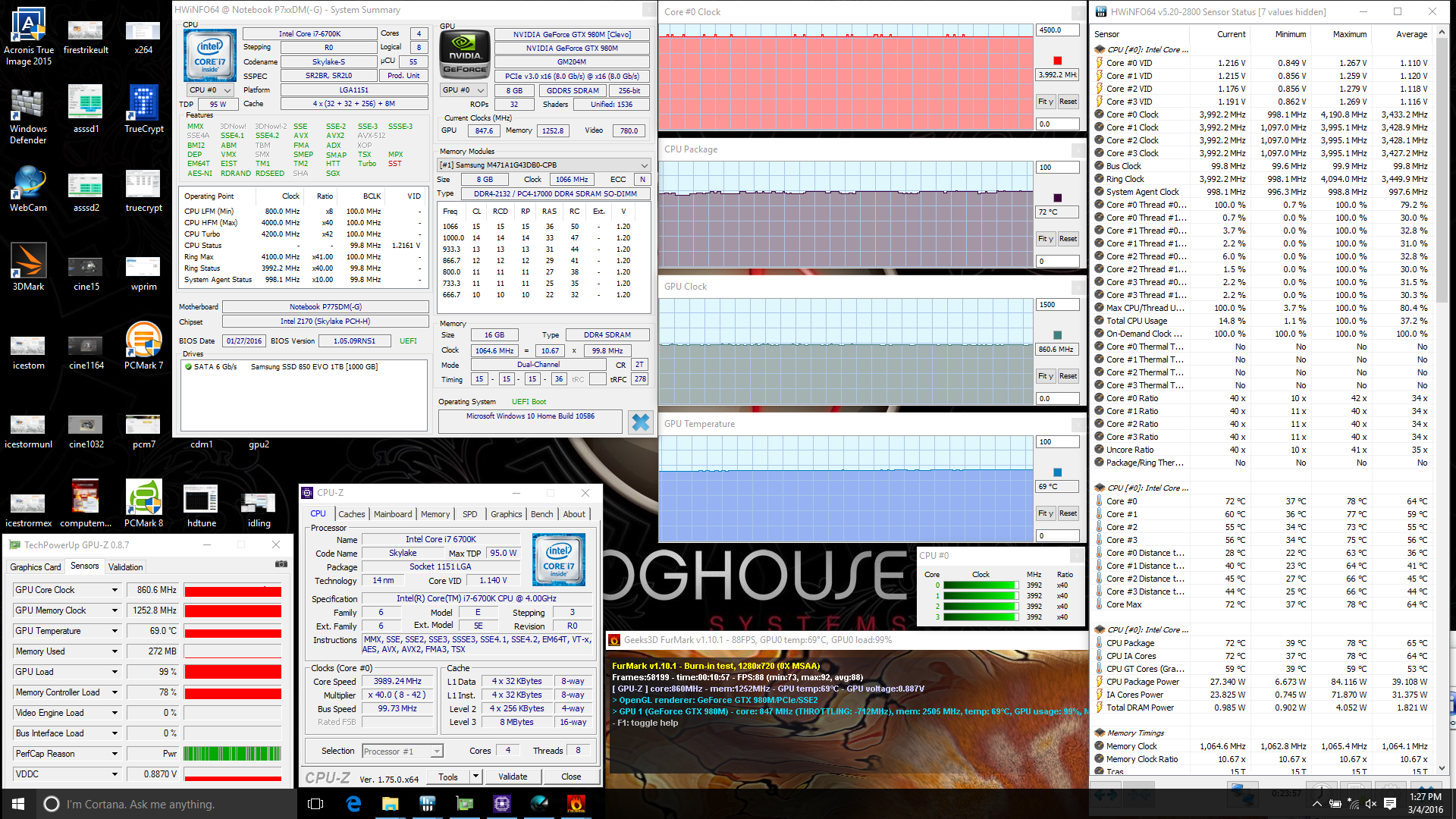Click the CPU-Z Close button
Screen dimensions: 1456x819
coord(571,777)
